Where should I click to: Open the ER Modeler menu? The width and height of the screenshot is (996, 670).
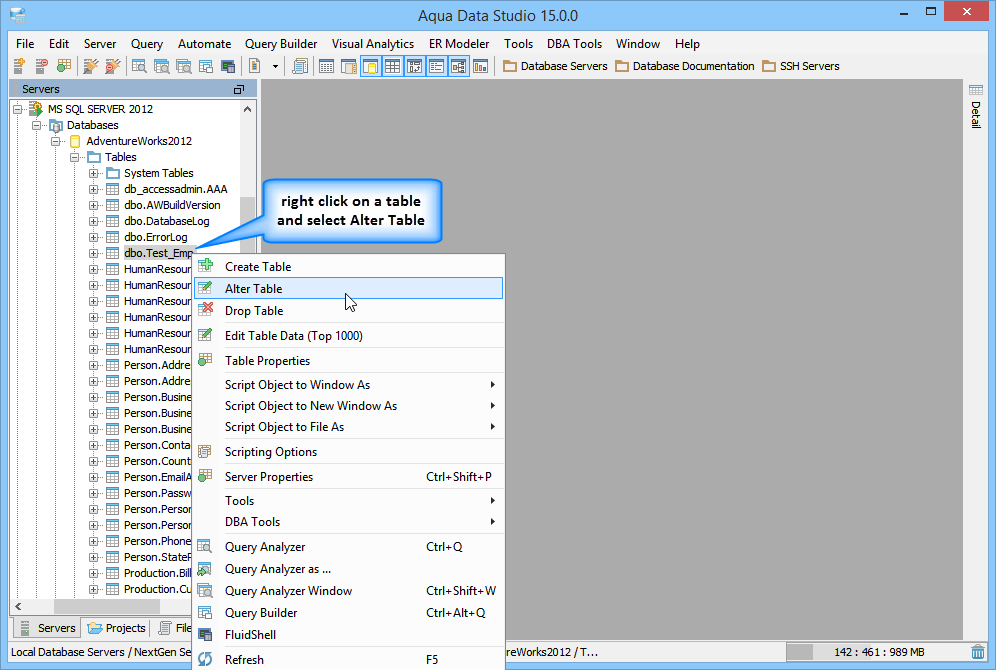click(459, 44)
